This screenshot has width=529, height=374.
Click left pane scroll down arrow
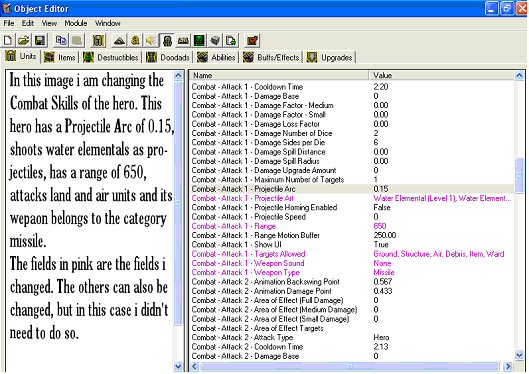click(178, 366)
